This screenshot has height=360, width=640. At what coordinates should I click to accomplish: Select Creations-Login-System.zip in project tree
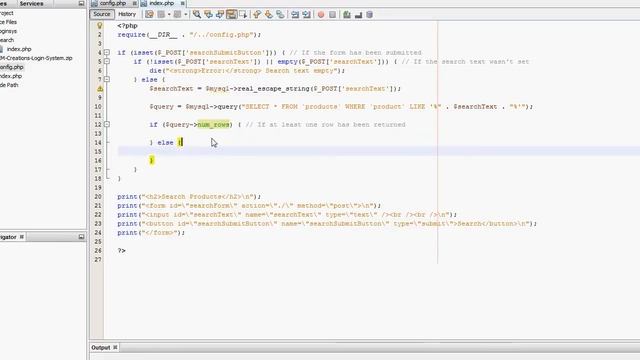pos(36,58)
